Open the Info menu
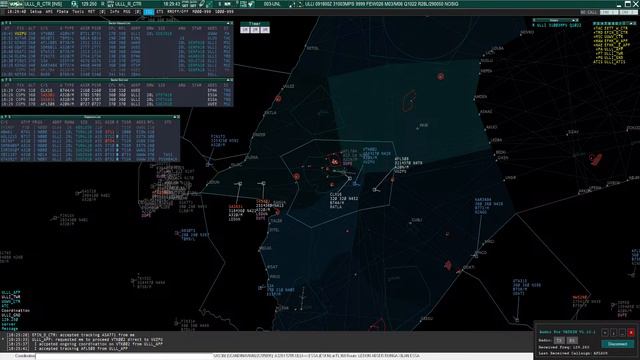 pyautogui.click(x=115, y=12)
